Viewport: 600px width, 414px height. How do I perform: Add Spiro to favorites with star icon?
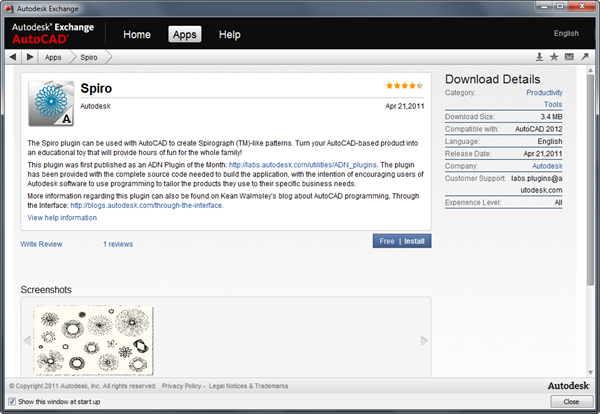pyautogui.click(x=554, y=57)
